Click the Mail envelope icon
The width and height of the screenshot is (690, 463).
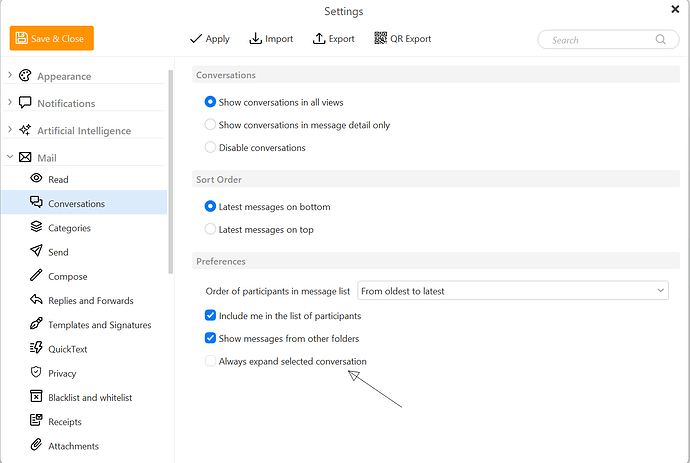tap(25, 157)
